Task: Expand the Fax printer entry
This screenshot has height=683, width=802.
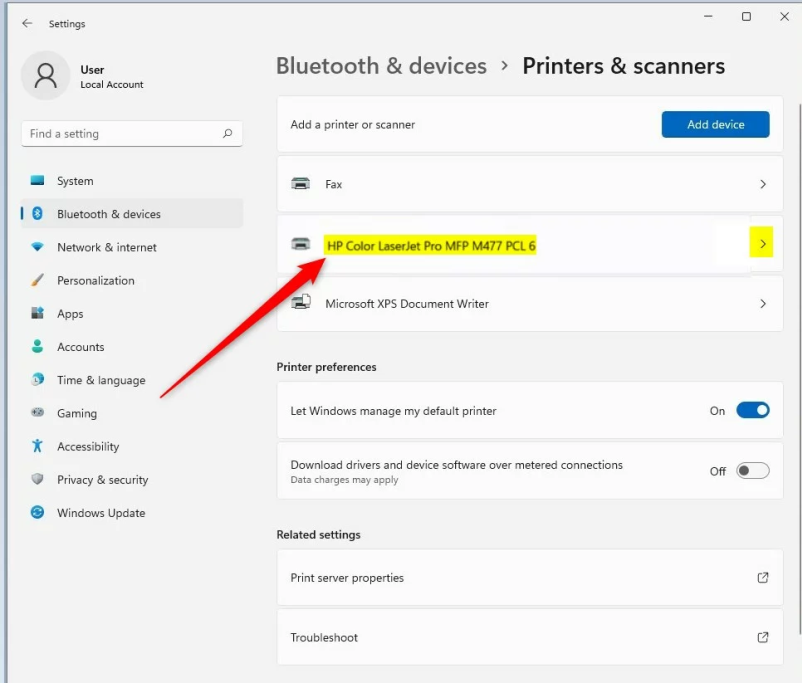Action: (762, 183)
